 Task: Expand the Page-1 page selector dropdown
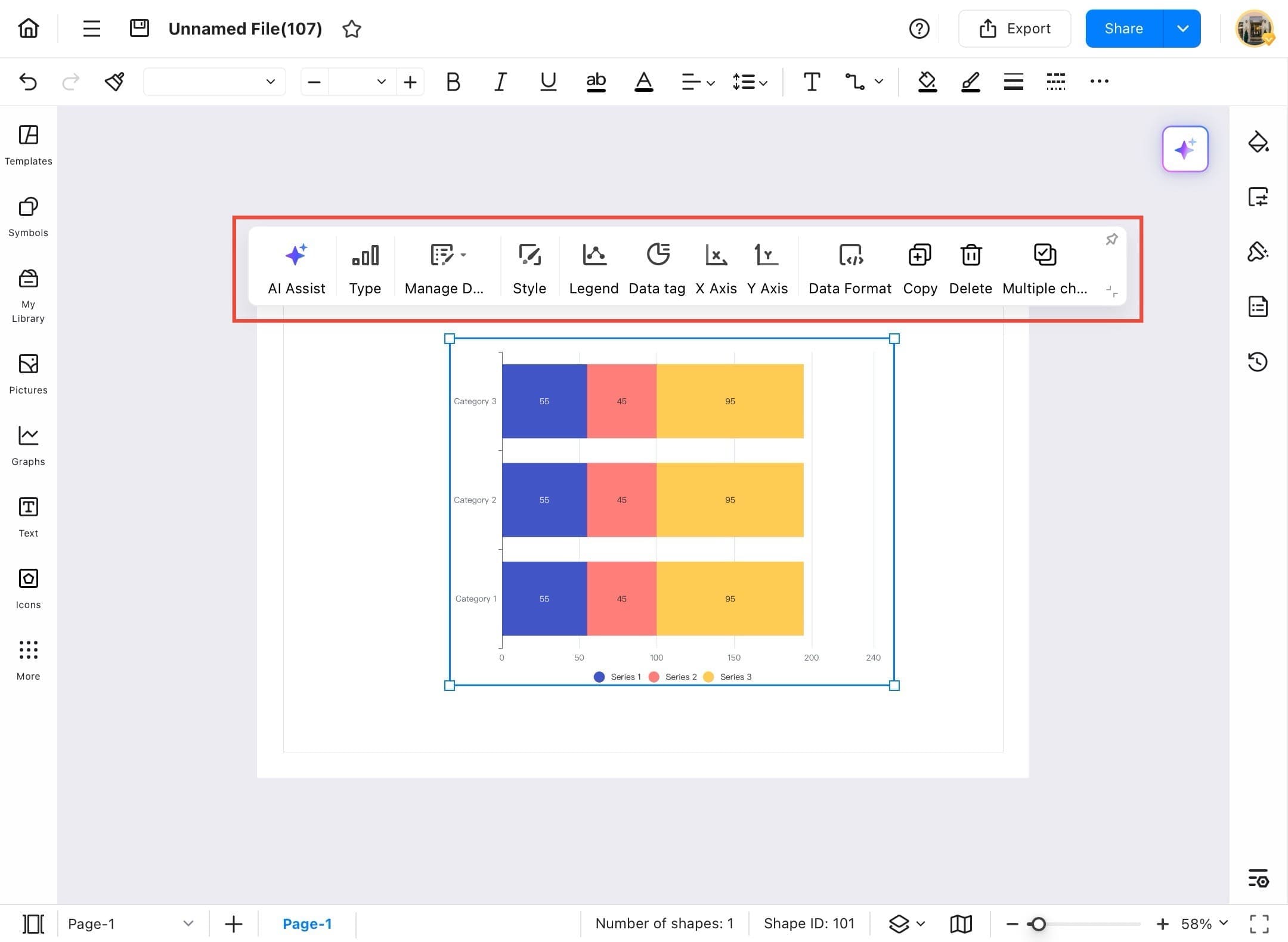point(188,924)
